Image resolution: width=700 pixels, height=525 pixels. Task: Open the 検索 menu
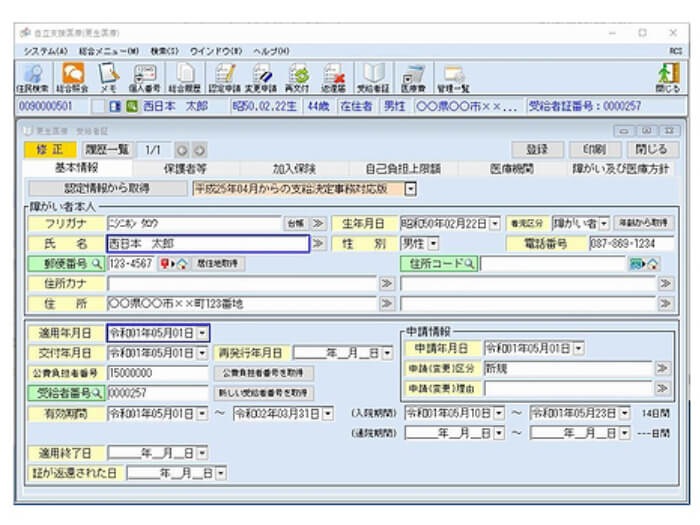[x=164, y=51]
